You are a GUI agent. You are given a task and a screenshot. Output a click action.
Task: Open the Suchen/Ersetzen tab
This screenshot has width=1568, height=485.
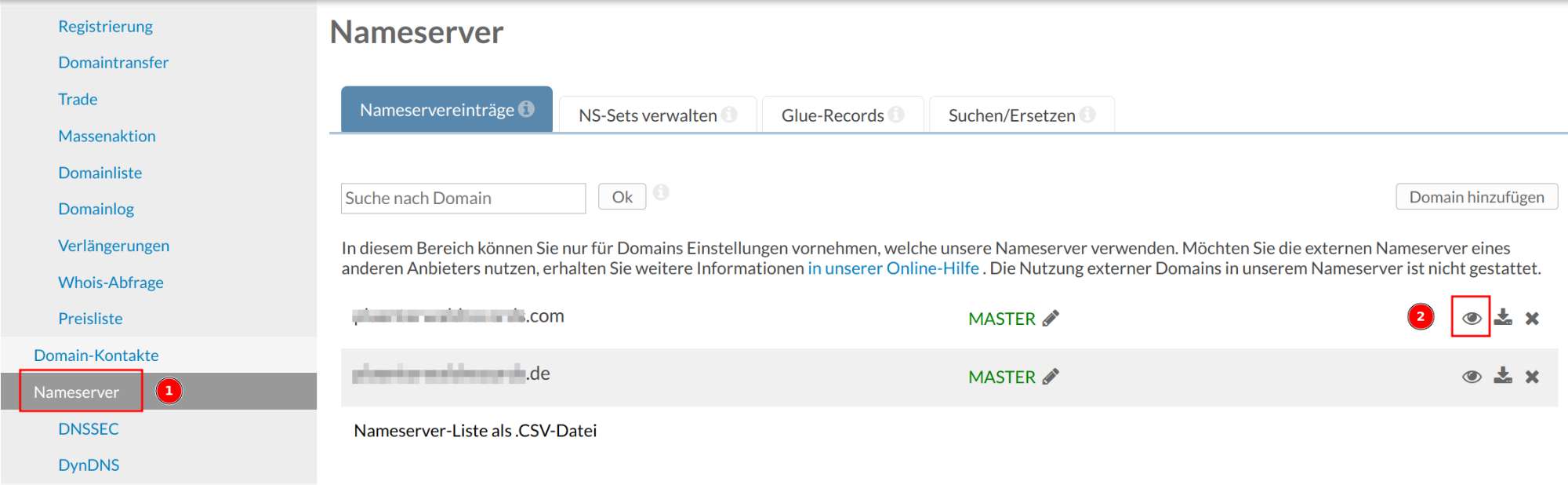pyautogui.click(x=1022, y=115)
